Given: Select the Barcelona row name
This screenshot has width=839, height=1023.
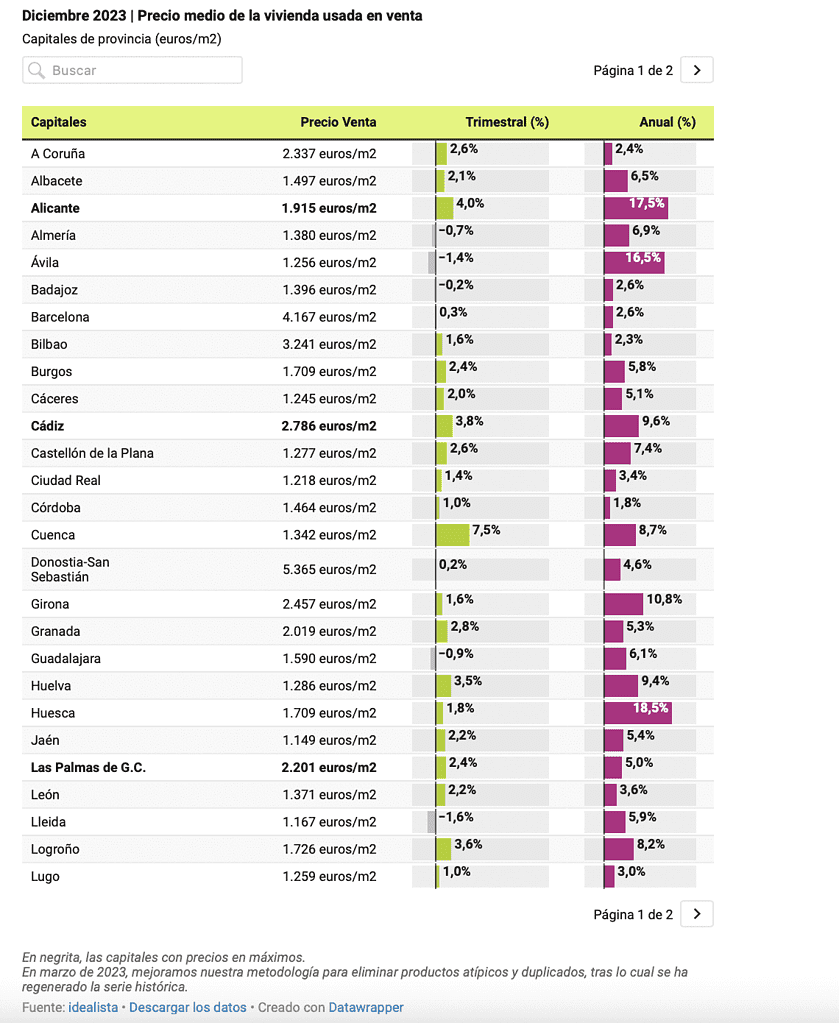Looking at the screenshot, I should tap(60, 317).
